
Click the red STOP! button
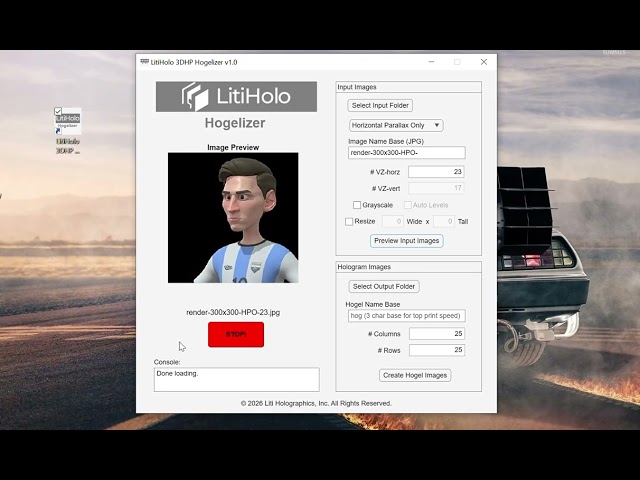click(x=236, y=335)
